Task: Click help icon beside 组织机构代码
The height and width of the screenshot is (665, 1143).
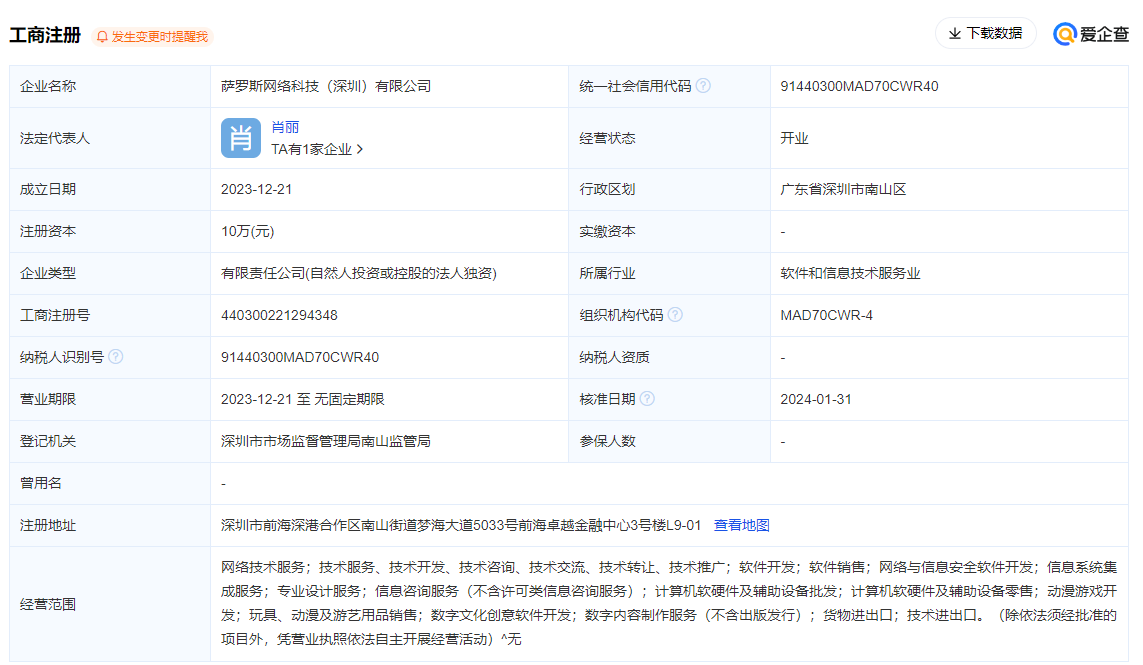Action: tap(675, 315)
